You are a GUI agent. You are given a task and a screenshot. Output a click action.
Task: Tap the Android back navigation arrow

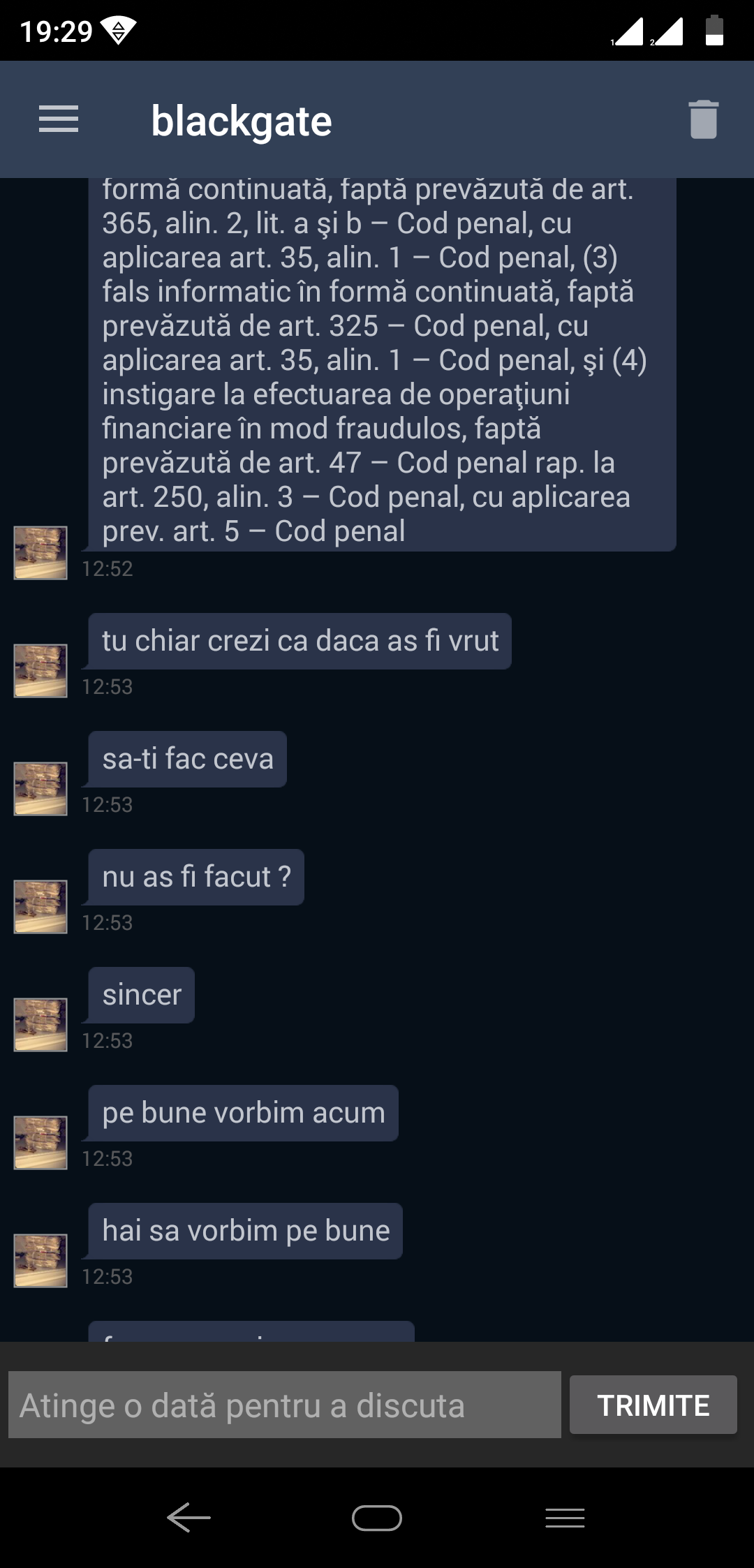pos(188,1517)
